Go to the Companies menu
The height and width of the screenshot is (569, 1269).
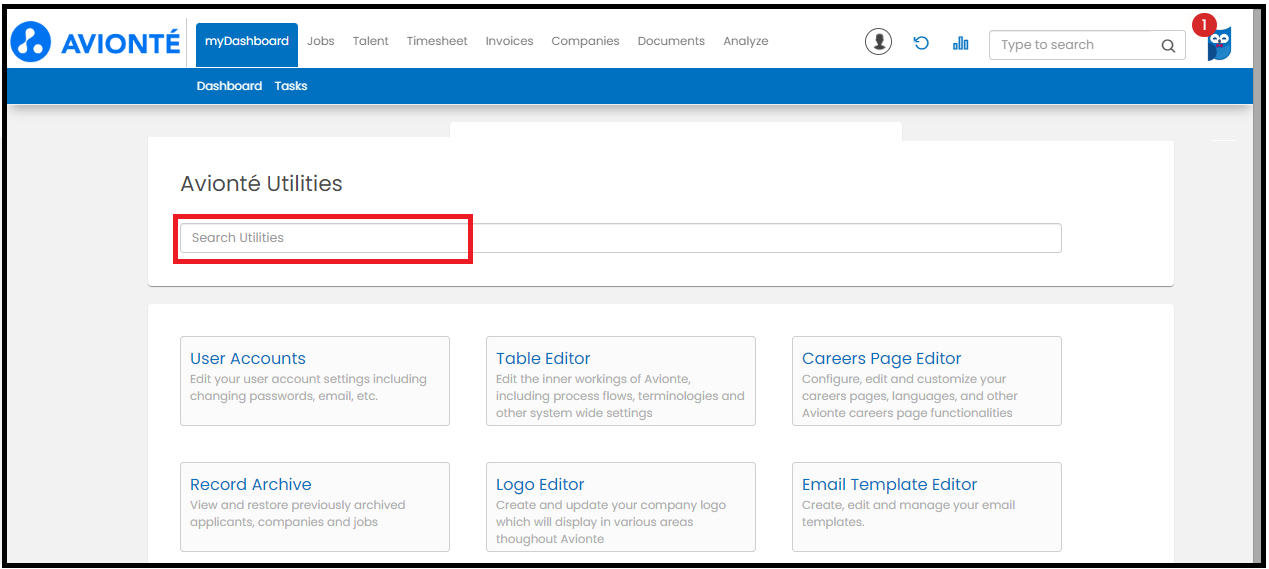(x=585, y=41)
